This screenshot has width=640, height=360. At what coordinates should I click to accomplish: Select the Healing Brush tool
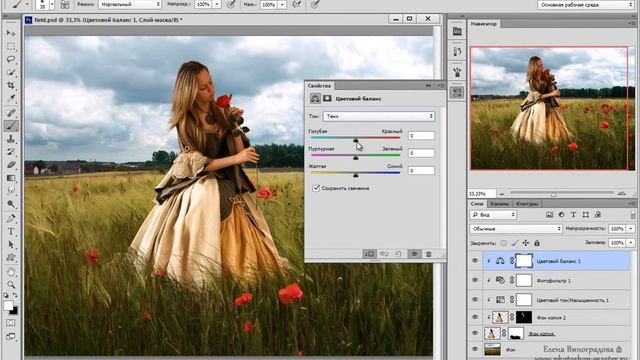click(11, 113)
